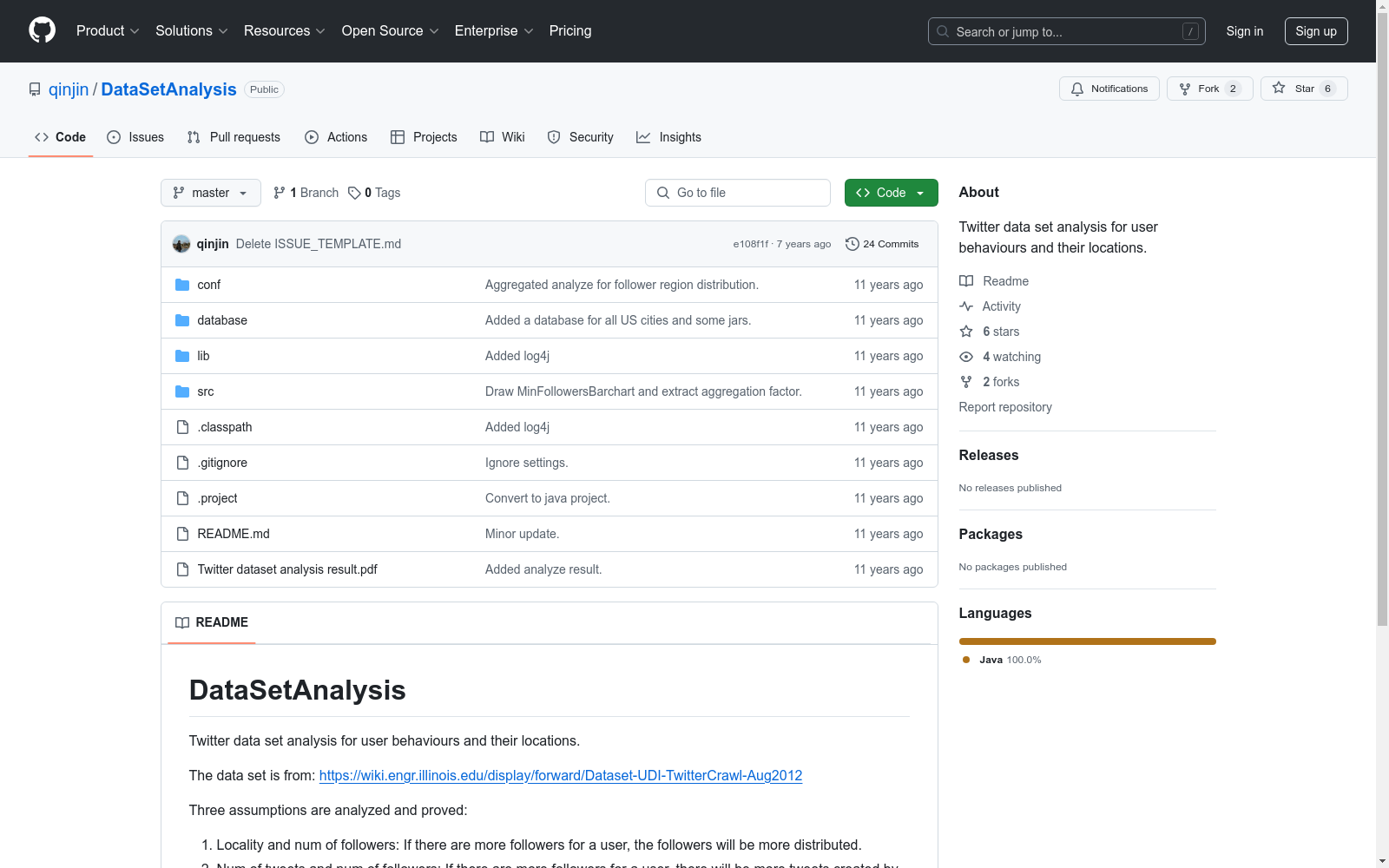Image resolution: width=1389 pixels, height=868 pixels.
Task: Open the DataSetAnalysis repository title link
Action: (x=168, y=89)
